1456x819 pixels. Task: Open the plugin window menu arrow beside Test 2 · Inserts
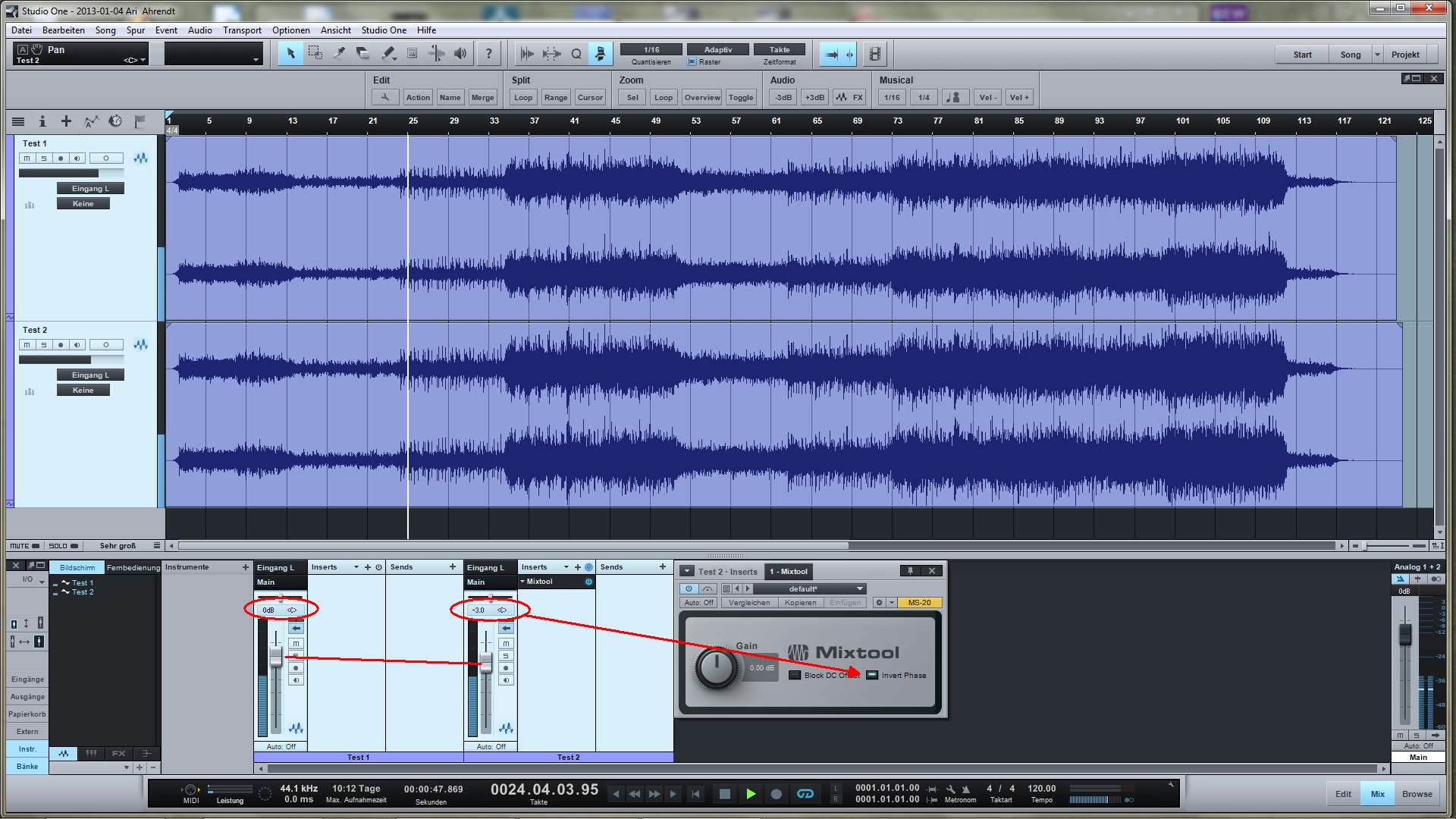click(x=686, y=571)
